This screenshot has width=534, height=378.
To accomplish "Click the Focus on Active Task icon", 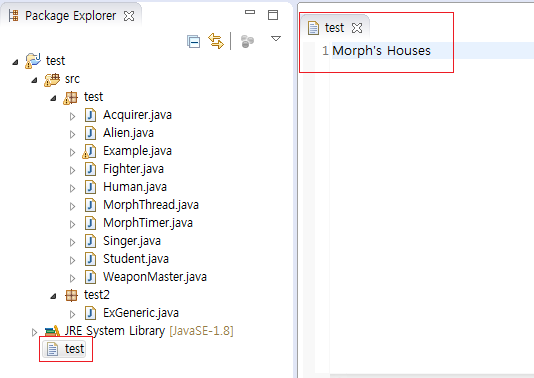I will coord(247,42).
